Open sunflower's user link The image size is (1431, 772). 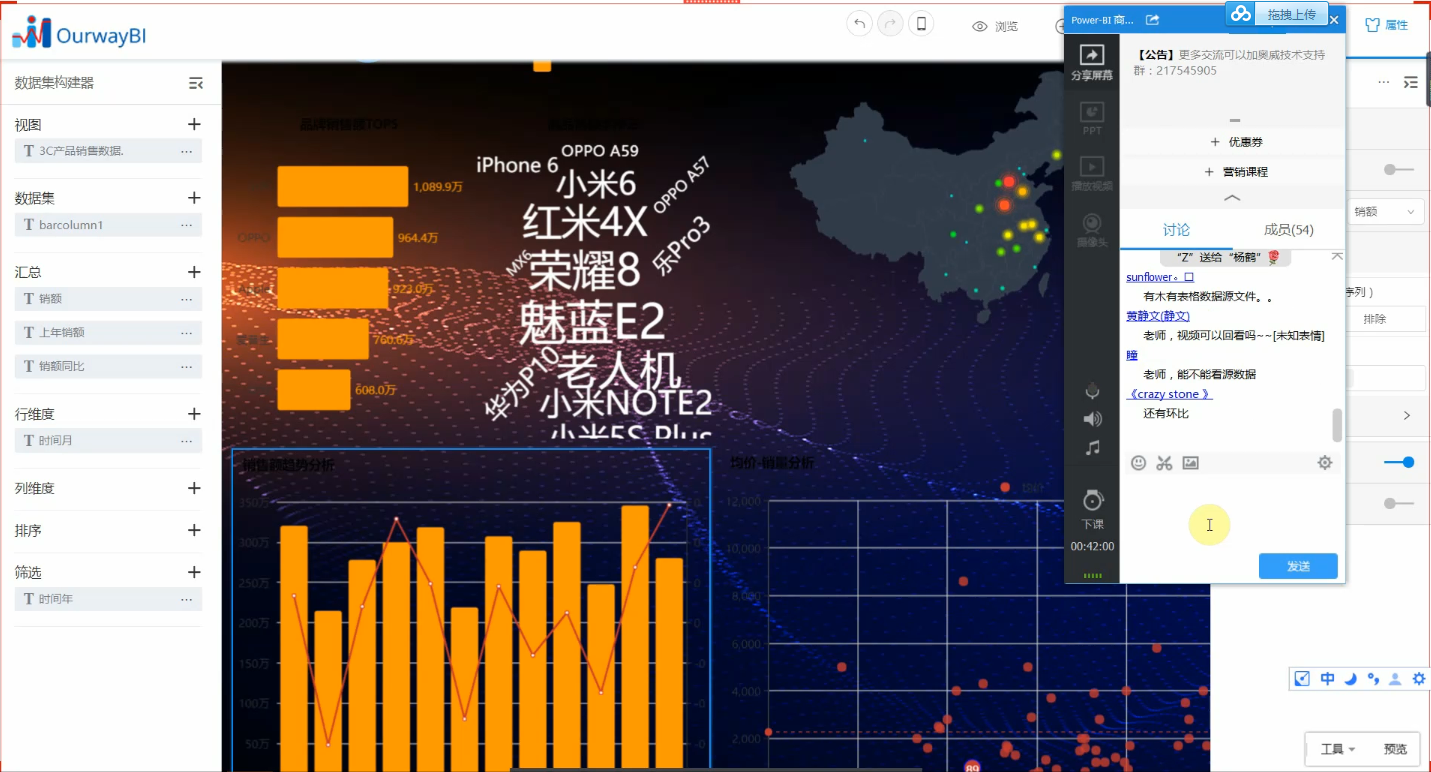coord(1160,277)
